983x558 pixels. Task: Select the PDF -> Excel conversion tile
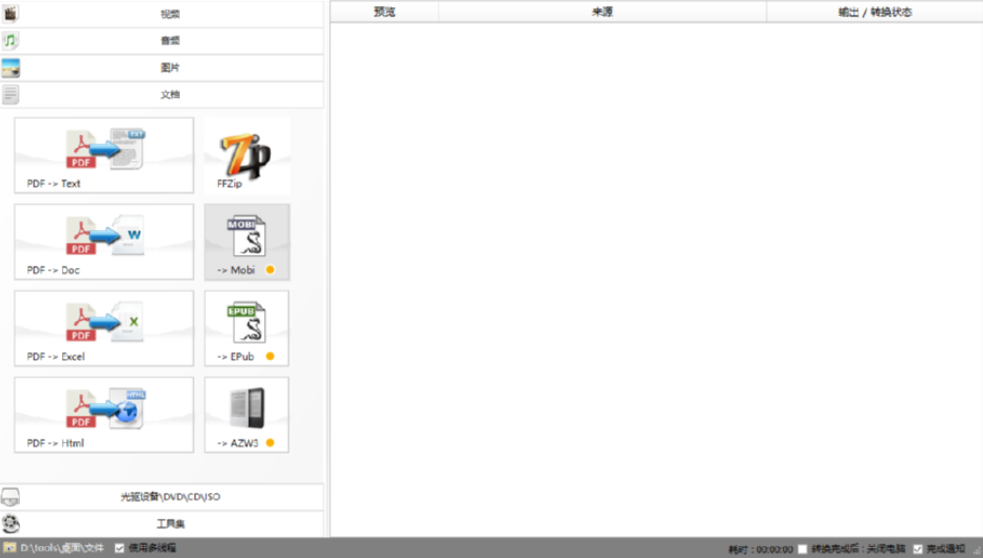click(x=104, y=329)
